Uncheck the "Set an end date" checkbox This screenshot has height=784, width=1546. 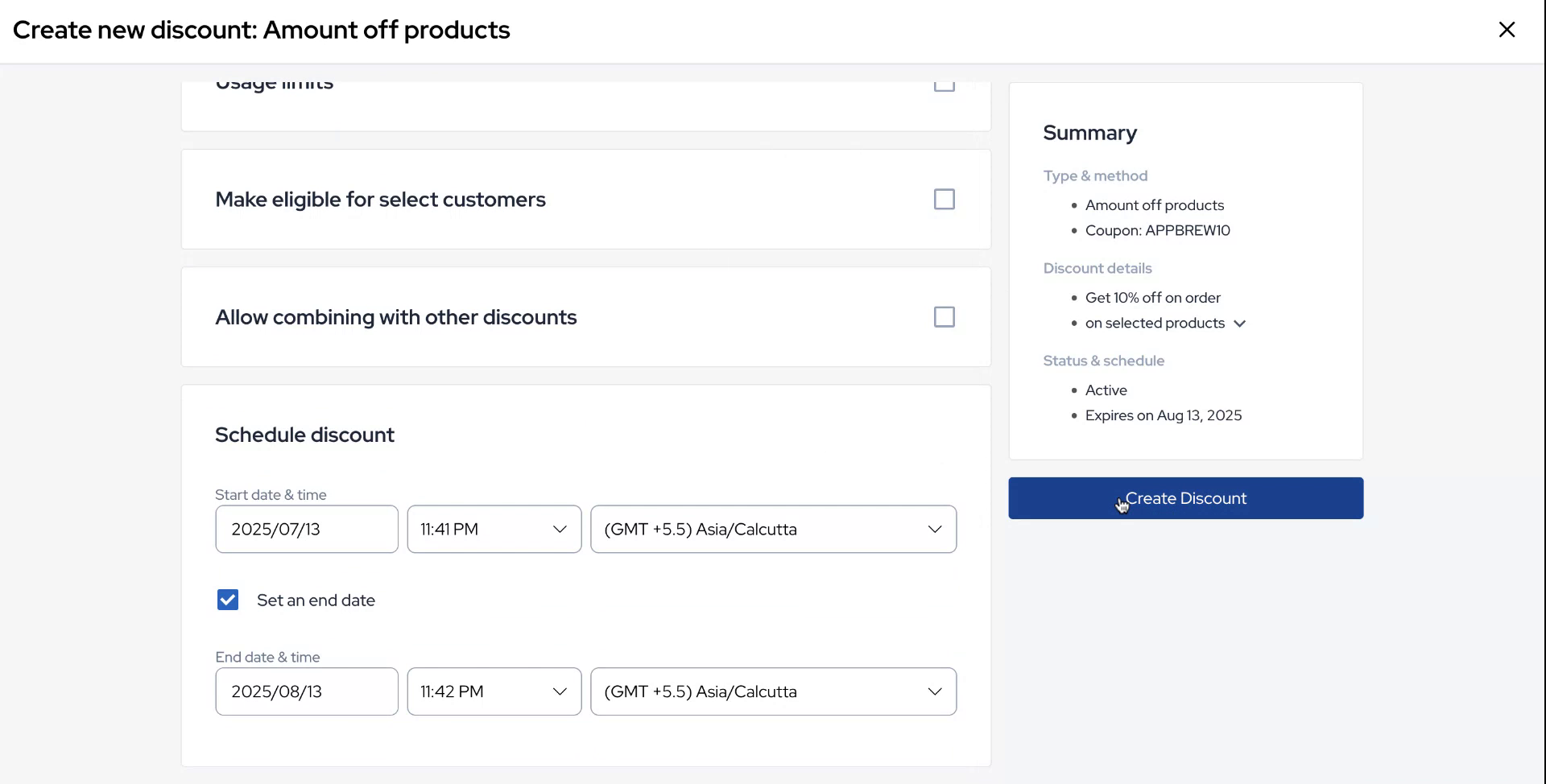click(228, 600)
